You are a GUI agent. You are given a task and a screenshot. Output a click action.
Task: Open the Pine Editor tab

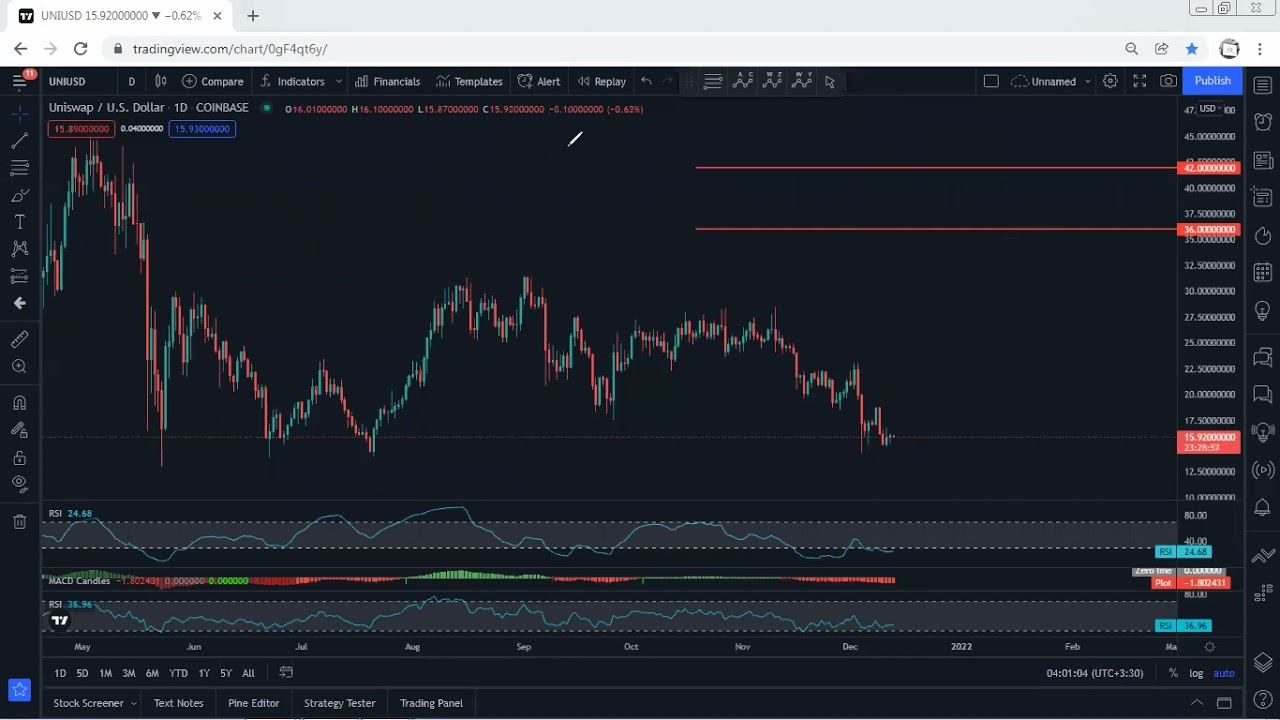pos(254,703)
